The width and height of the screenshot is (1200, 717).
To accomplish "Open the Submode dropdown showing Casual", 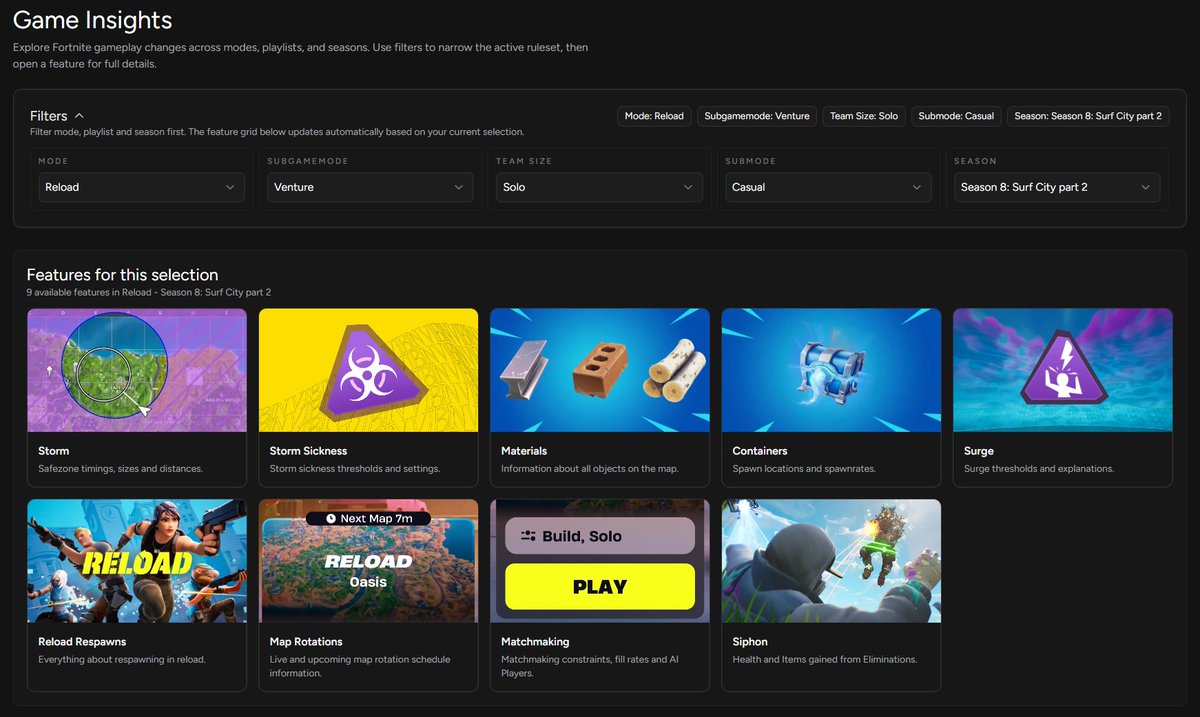I will (x=828, y=187).
